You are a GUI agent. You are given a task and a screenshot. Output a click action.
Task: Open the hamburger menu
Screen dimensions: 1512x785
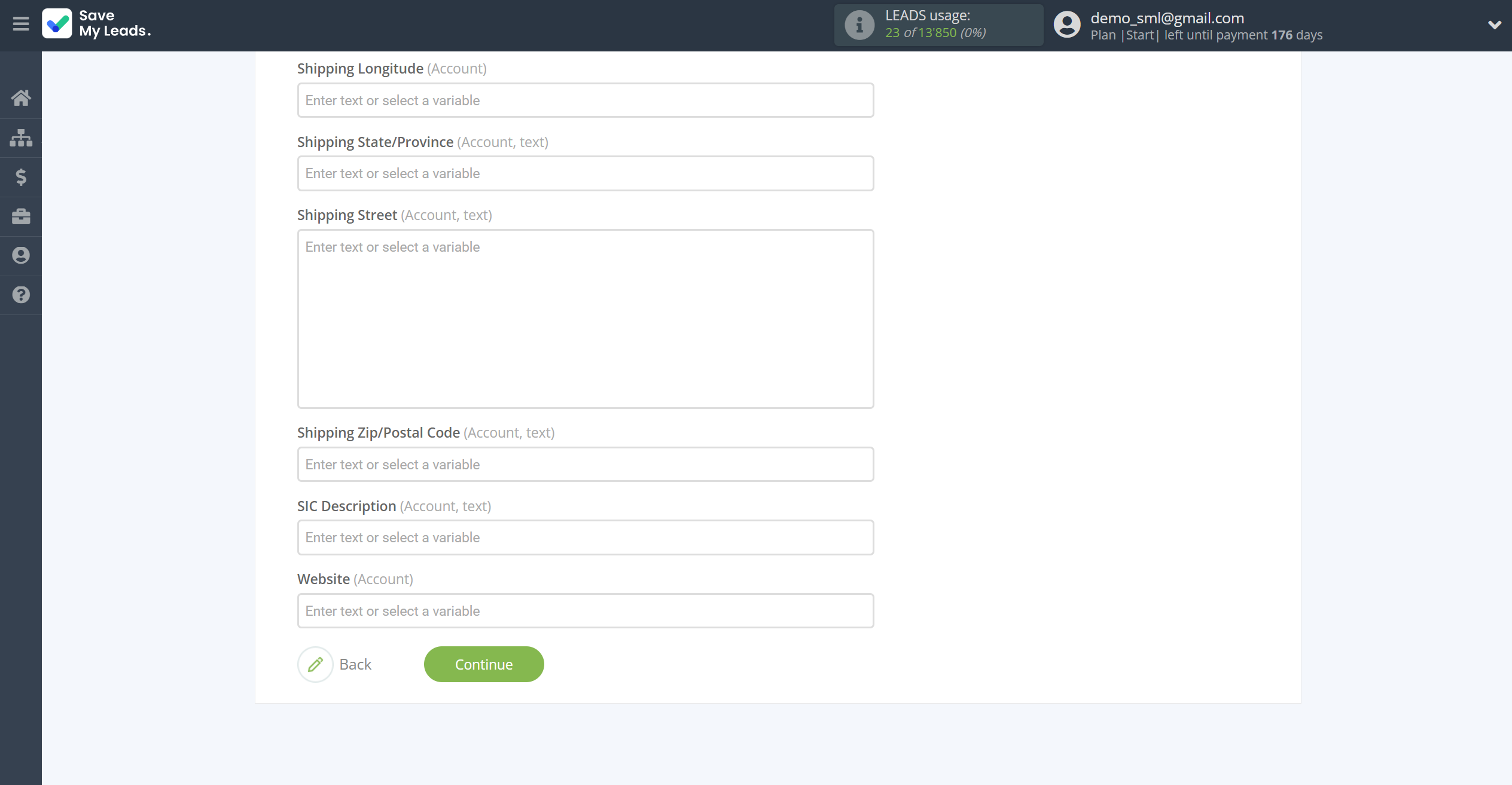[21, 24]
